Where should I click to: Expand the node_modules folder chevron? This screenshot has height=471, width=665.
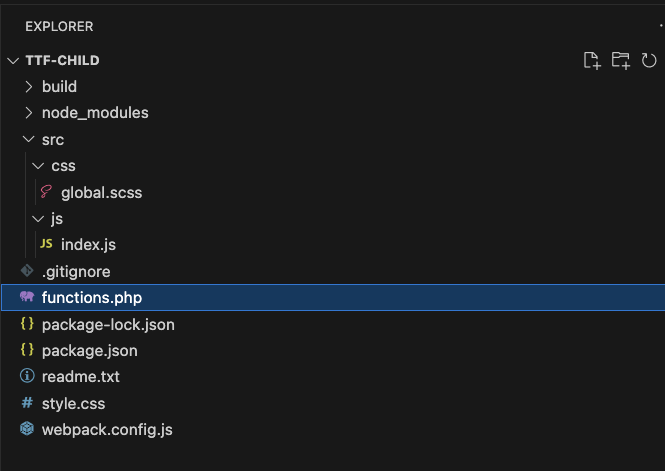pyautogui.click(x=29, y=113)
